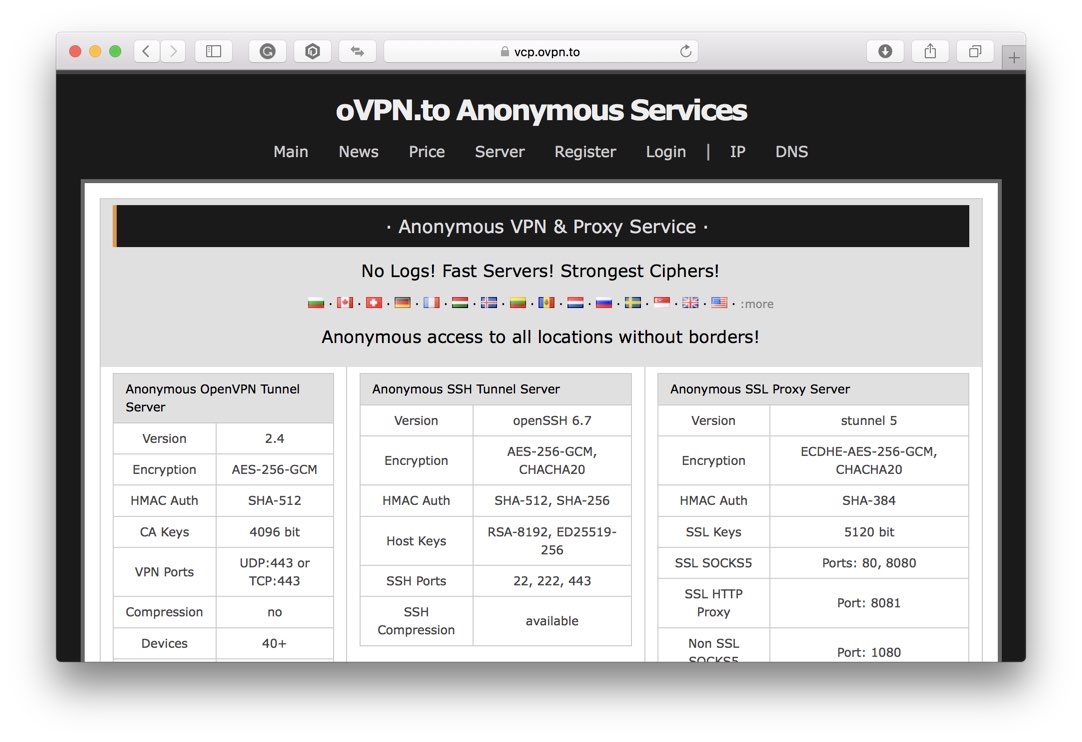Click the '40+' Devices value
The image size is (1082, 742).
[275, 643]
